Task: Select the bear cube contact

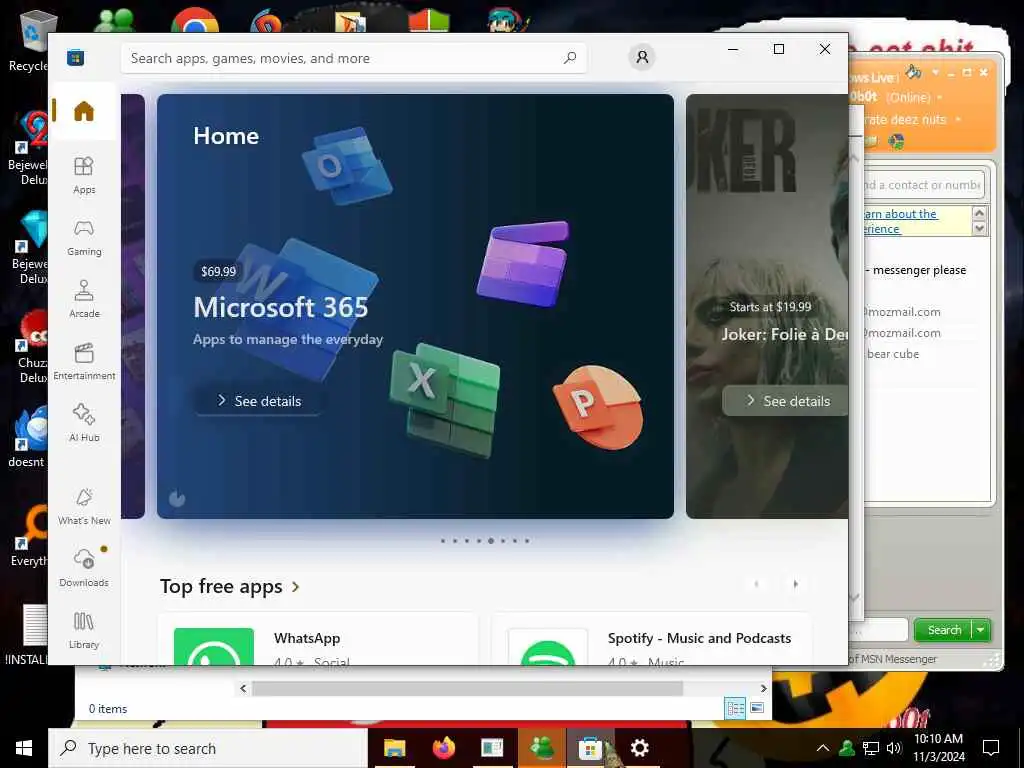Action: [893, 354]
